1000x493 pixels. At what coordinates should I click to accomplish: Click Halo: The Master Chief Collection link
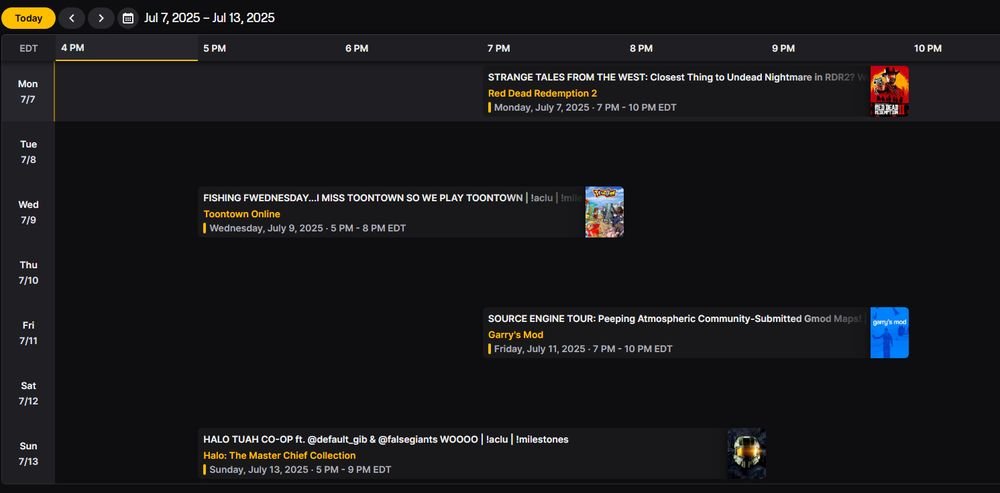coord(279,455)
